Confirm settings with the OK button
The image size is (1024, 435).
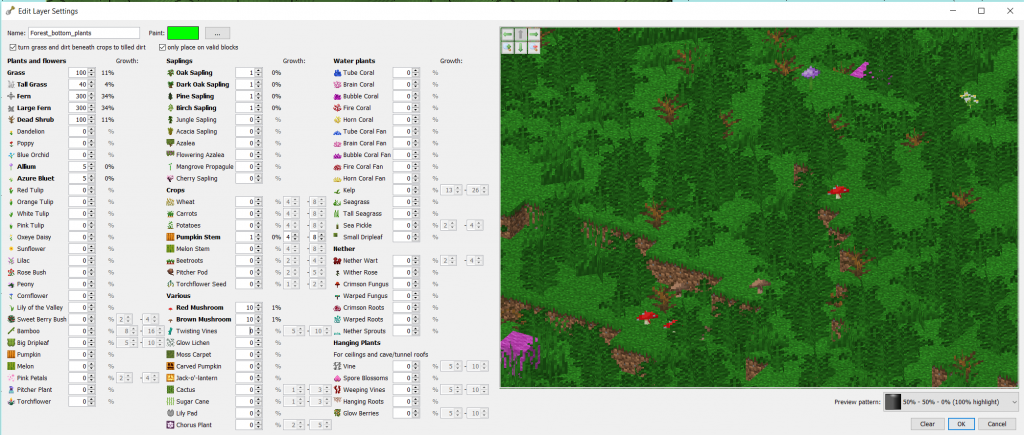[x=960, y=424]
